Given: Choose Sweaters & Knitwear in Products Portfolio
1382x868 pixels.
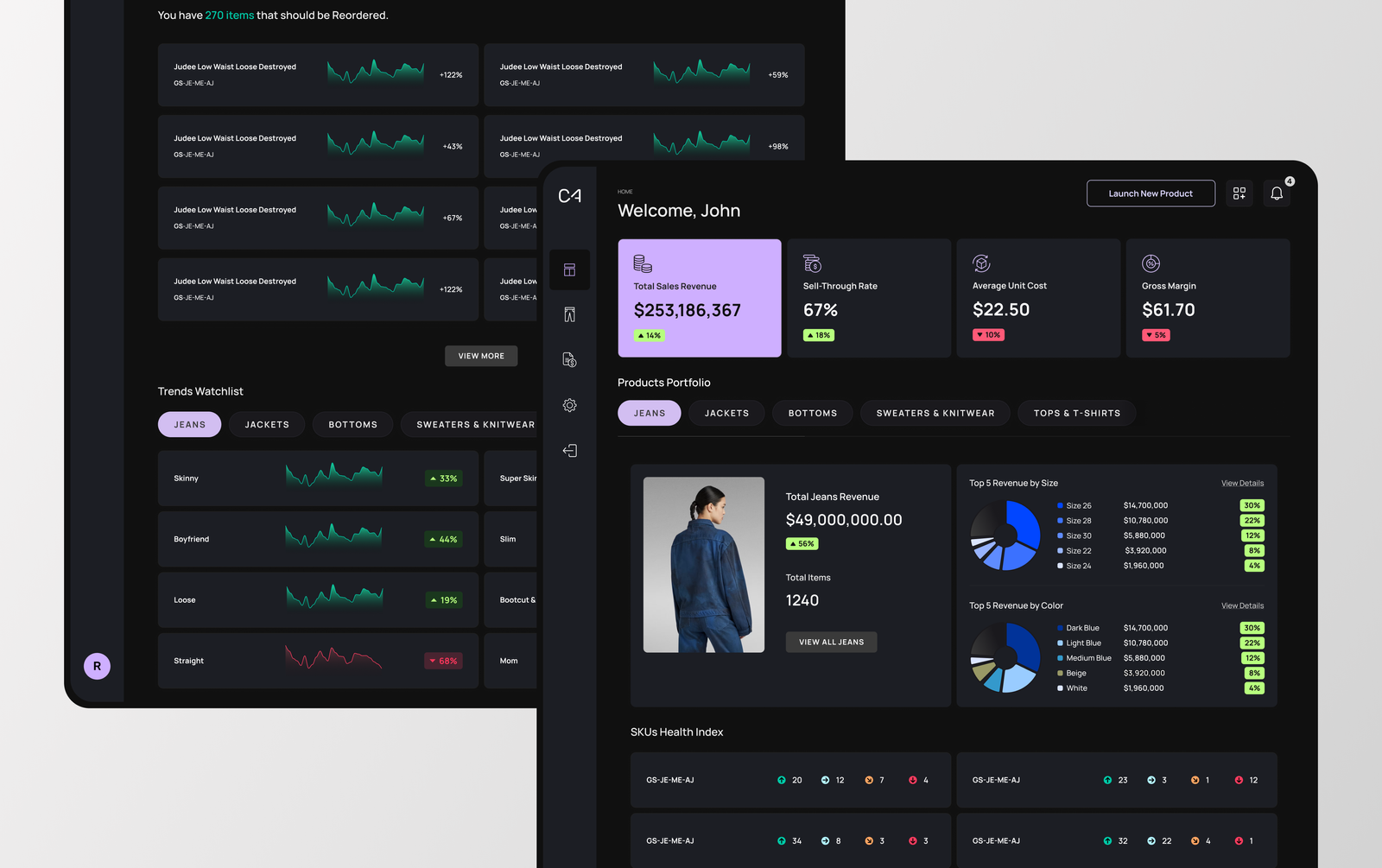Looking at the screenshot, I should (935, 414).
